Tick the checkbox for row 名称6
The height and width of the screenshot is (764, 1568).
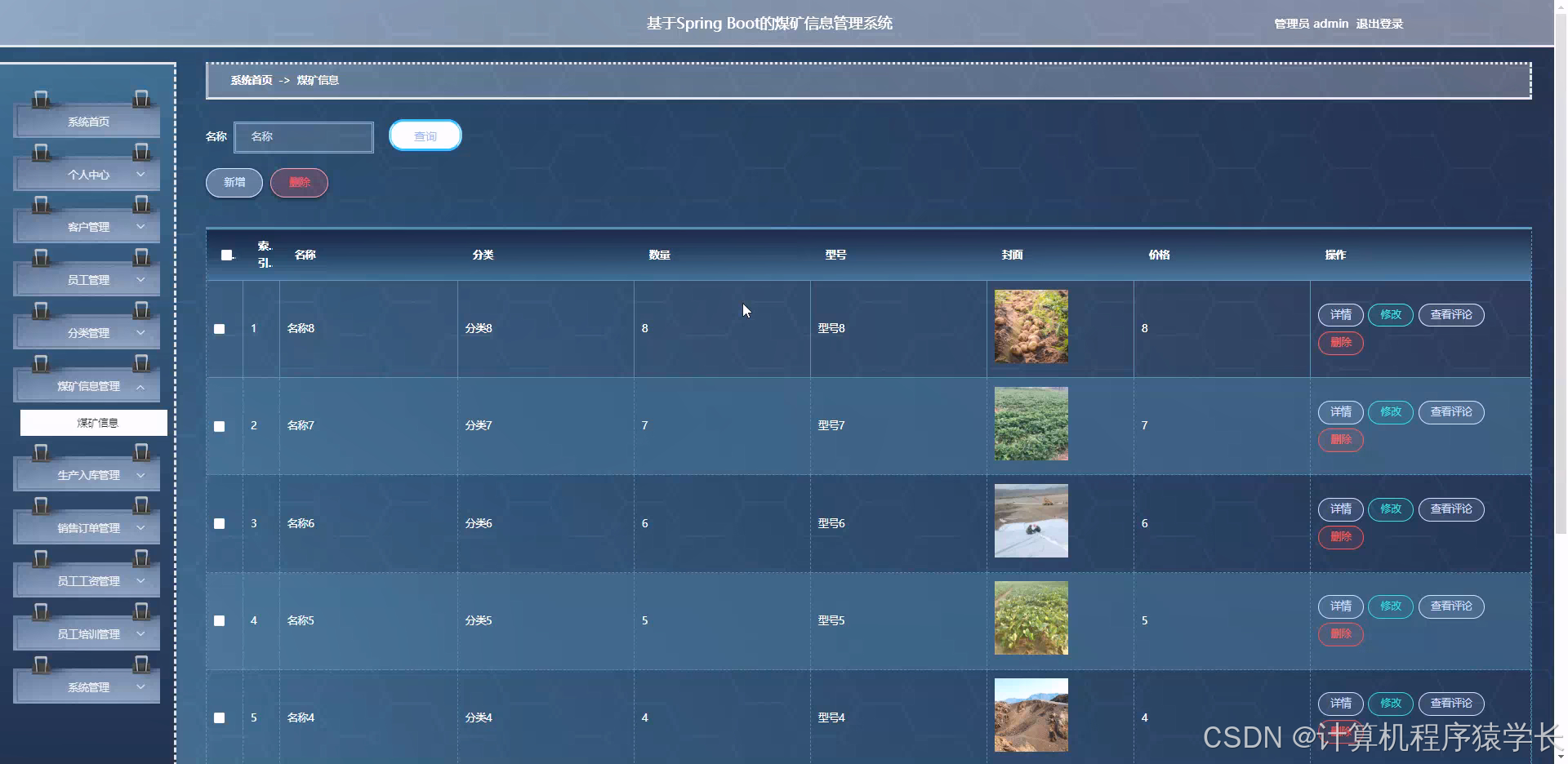point(220,523)
